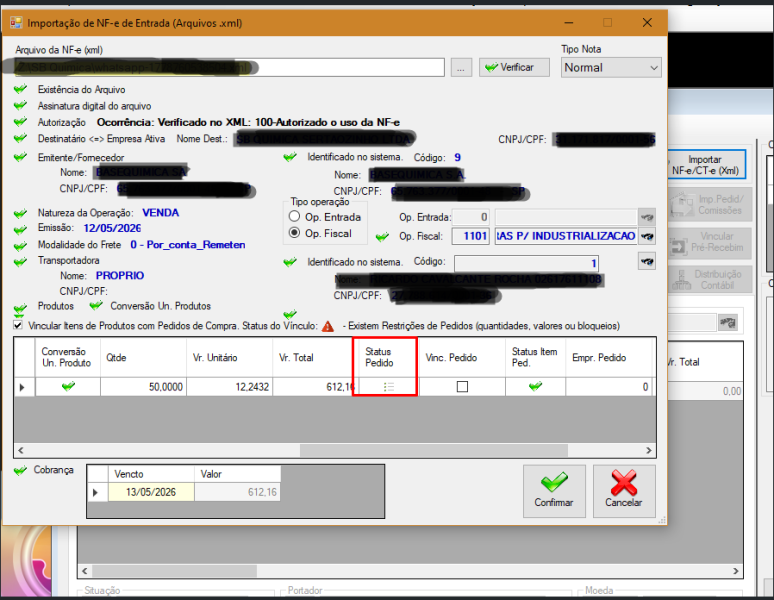Viewport: 774px width, 600px height.
Task: Click the emission date 12/05/2026
Action: point(112,228)
